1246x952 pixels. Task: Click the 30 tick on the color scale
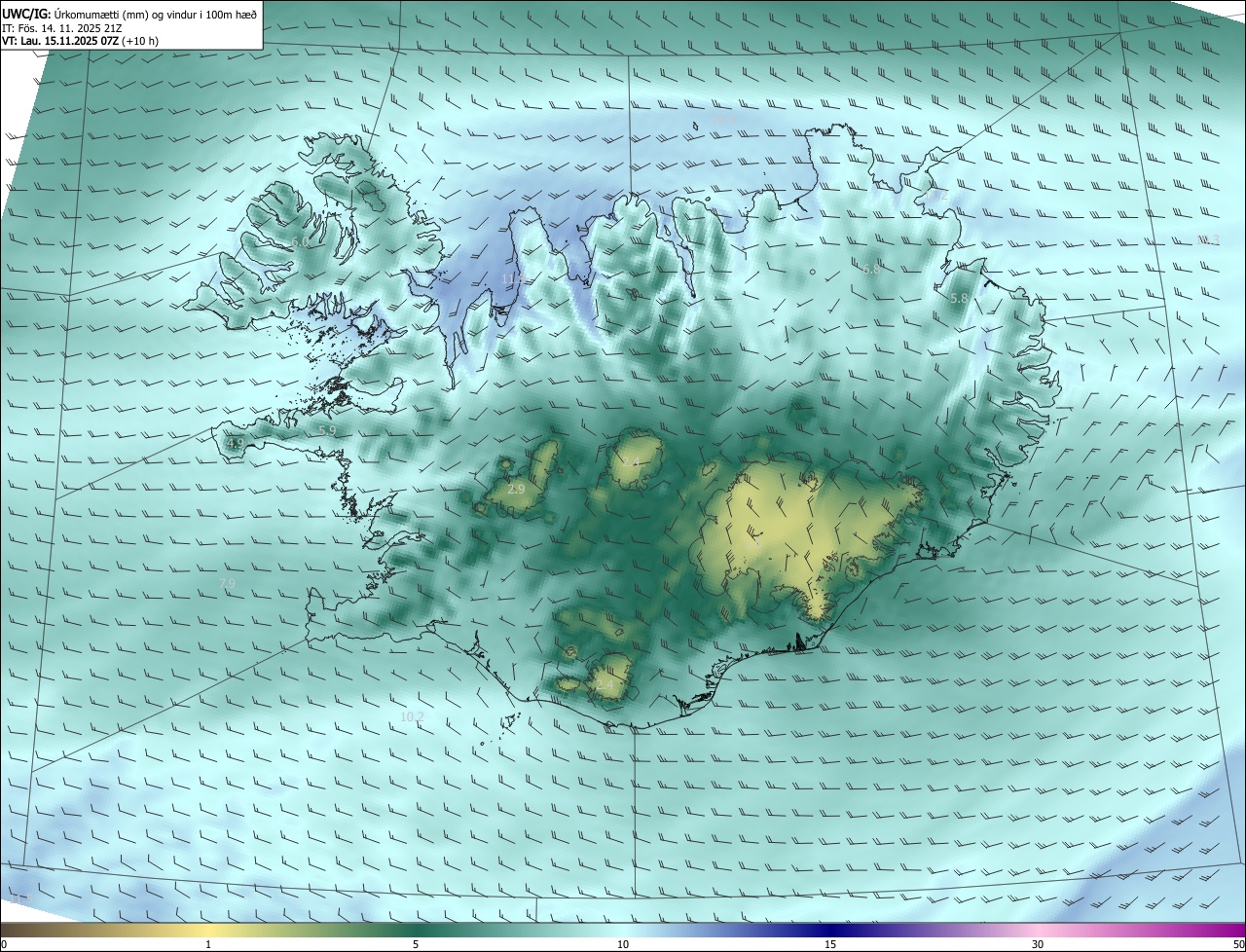[x=1038, y=944]
